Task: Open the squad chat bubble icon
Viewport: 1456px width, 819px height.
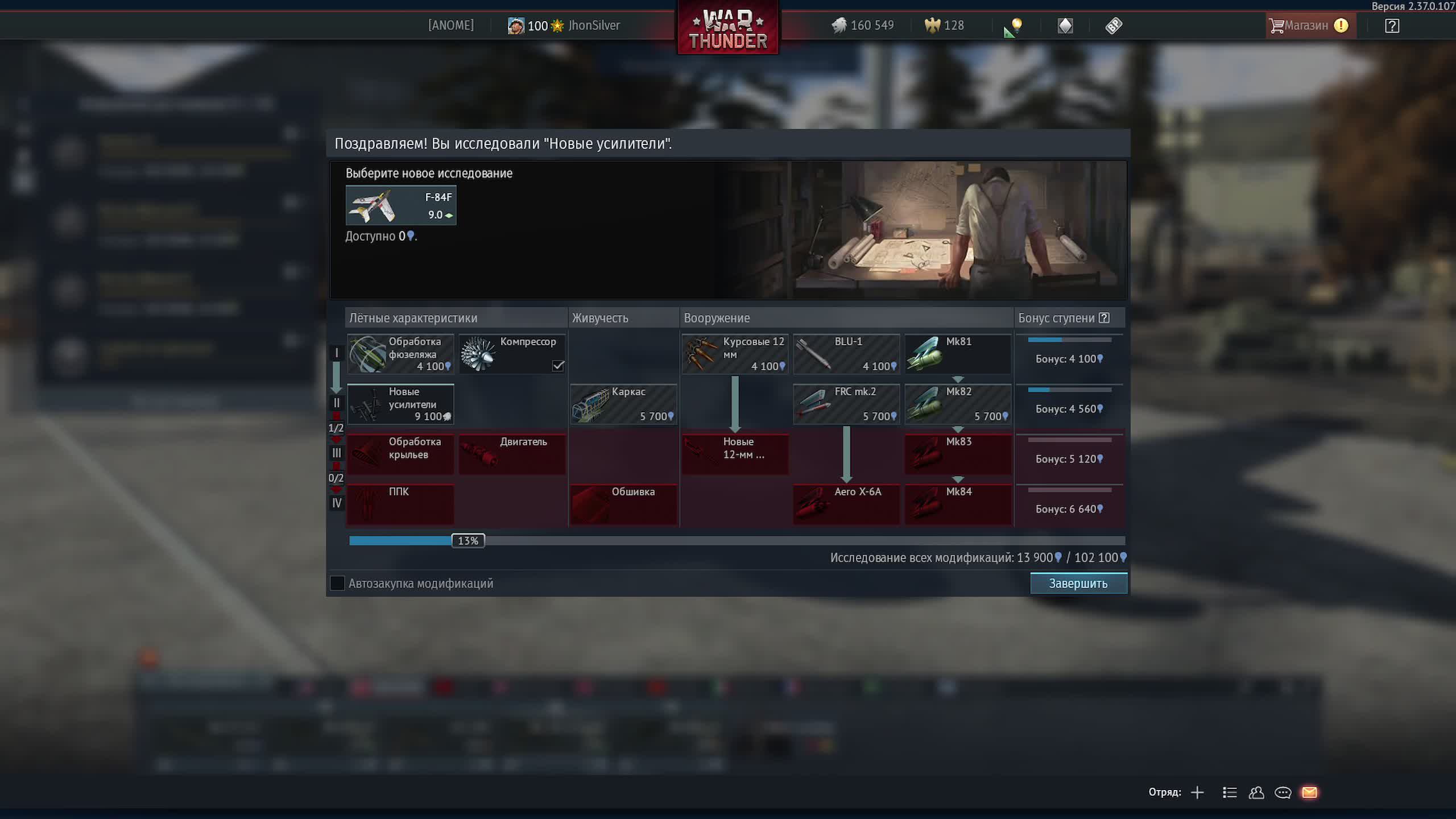Action: pos(1283,792)
